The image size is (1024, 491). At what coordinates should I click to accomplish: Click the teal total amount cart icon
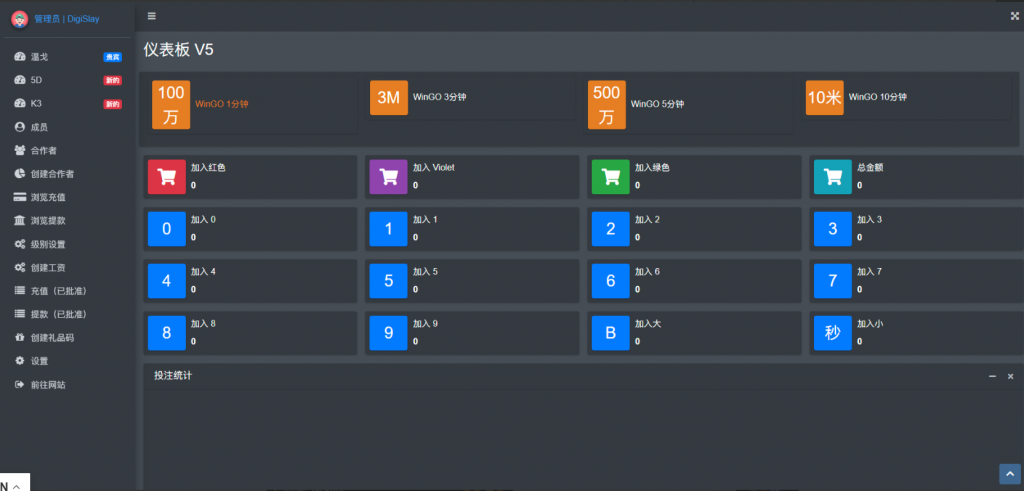click(832, 176)
